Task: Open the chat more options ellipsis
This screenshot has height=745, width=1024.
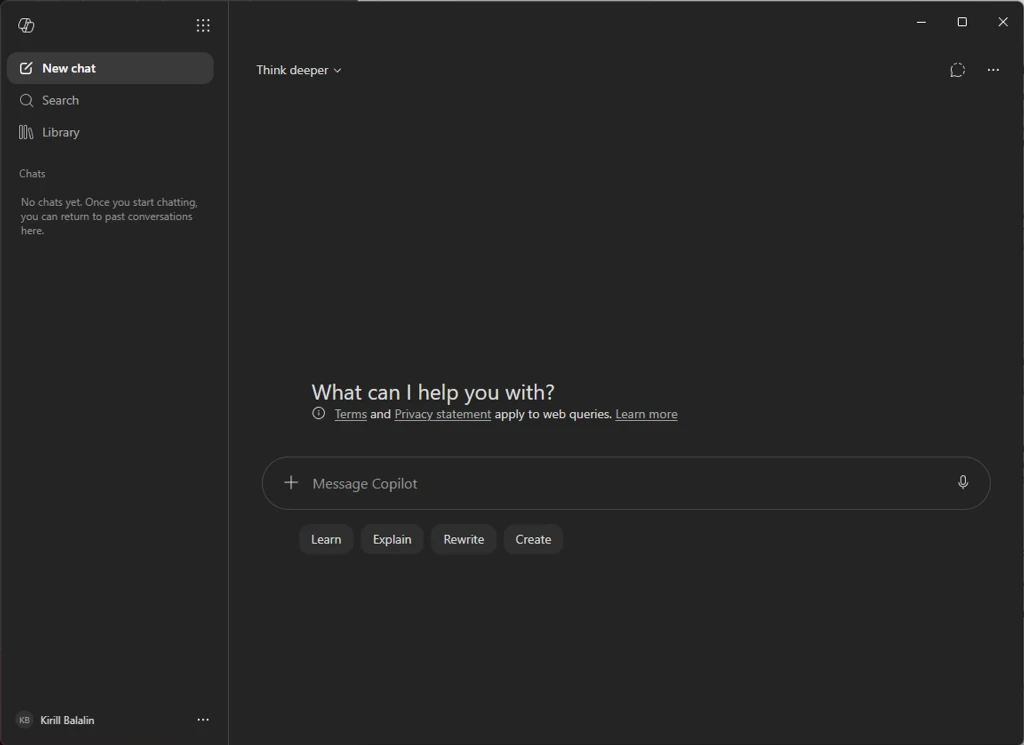Action: point(993,70)
